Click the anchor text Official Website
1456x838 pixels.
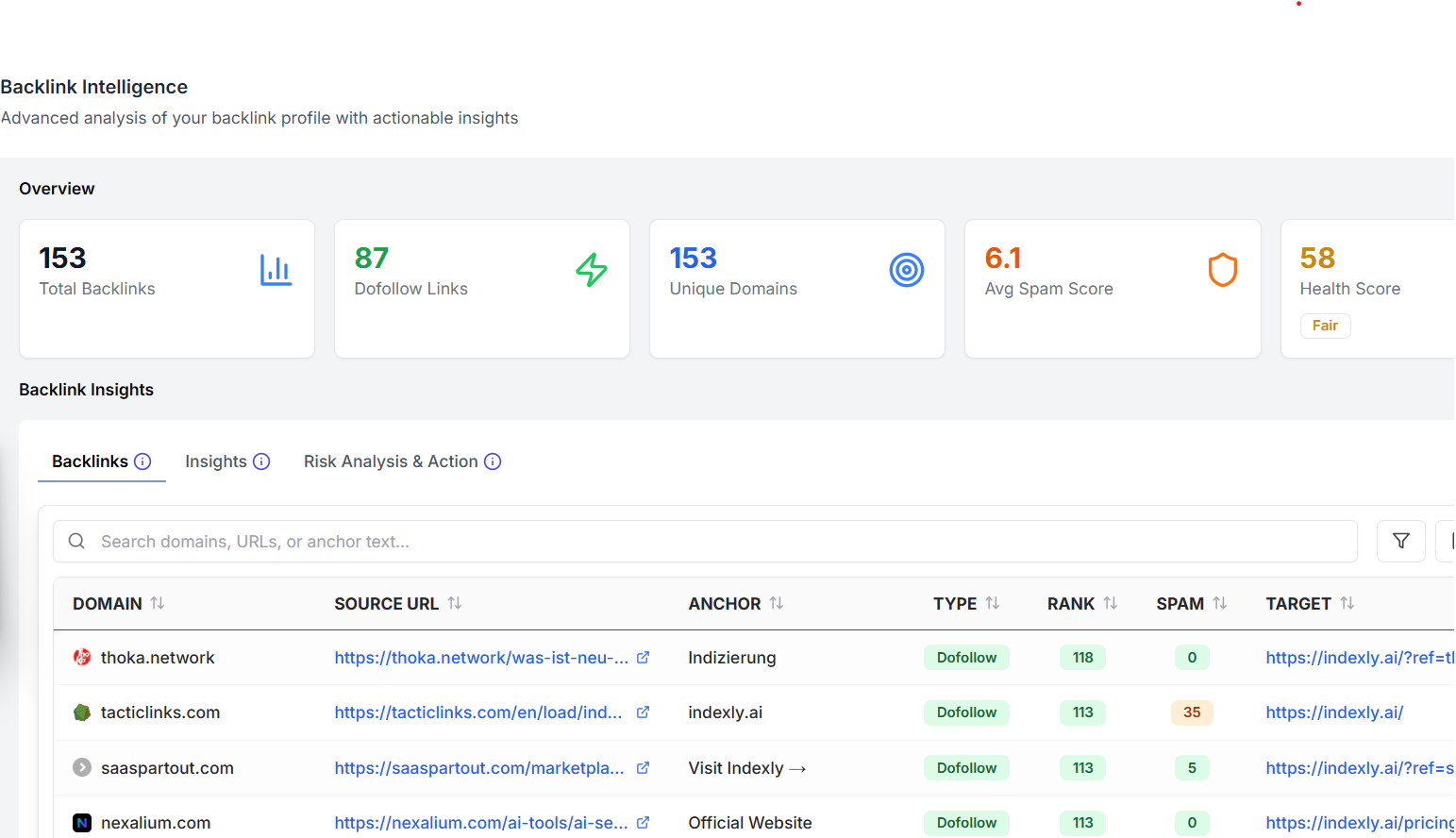750,823
